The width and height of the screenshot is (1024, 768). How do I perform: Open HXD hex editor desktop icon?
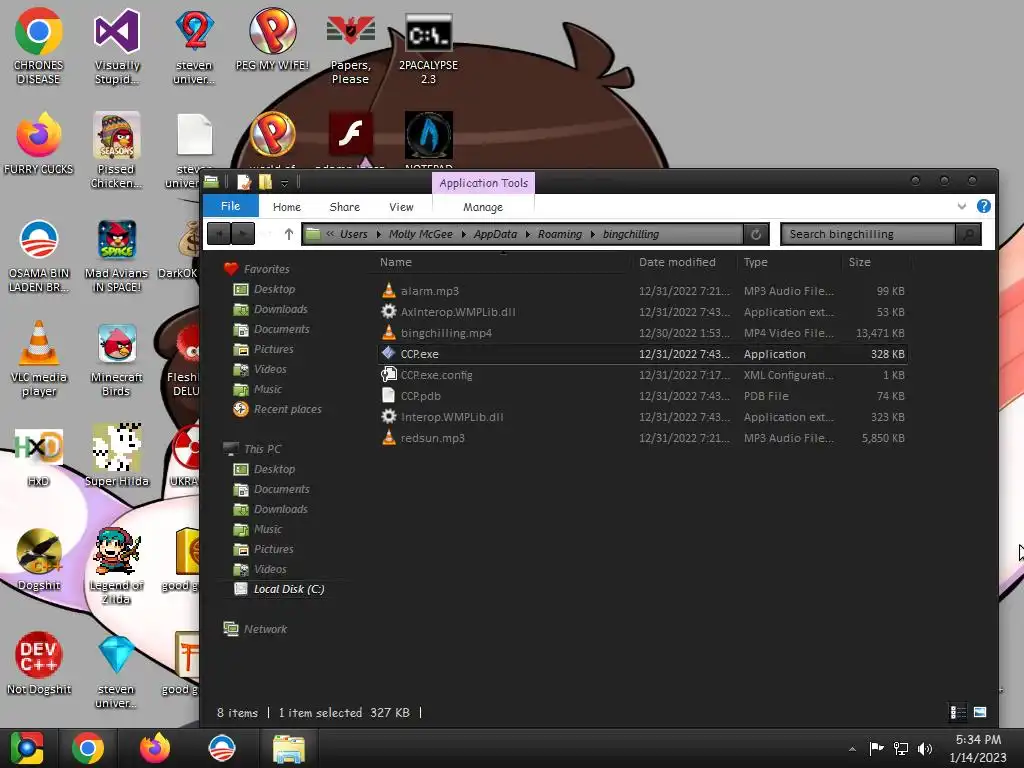39,456
